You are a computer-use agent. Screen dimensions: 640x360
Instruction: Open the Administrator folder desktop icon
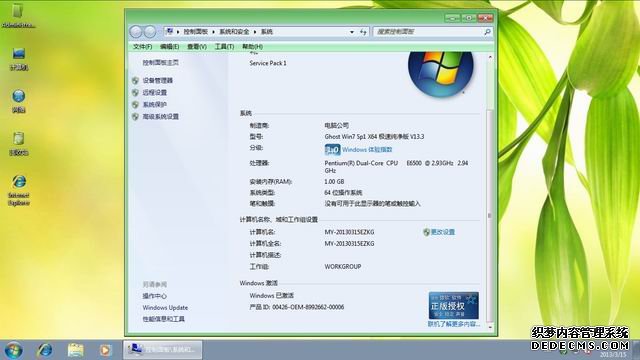tap(18, 16)
